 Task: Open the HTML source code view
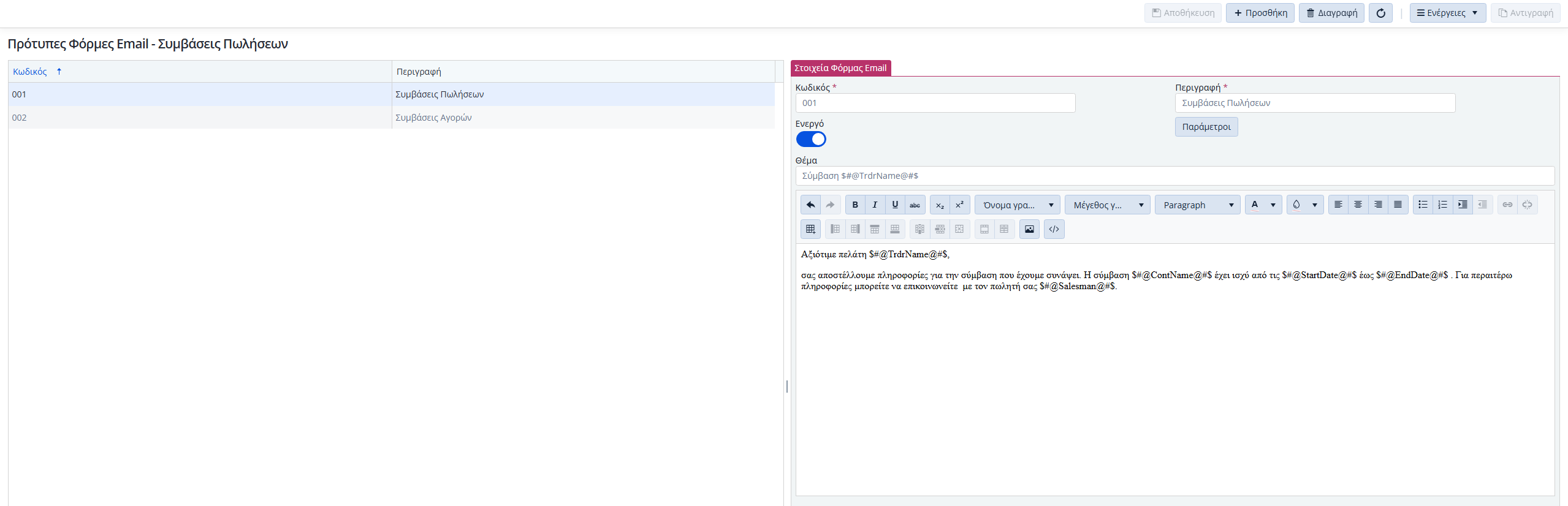pos(1054,229)
